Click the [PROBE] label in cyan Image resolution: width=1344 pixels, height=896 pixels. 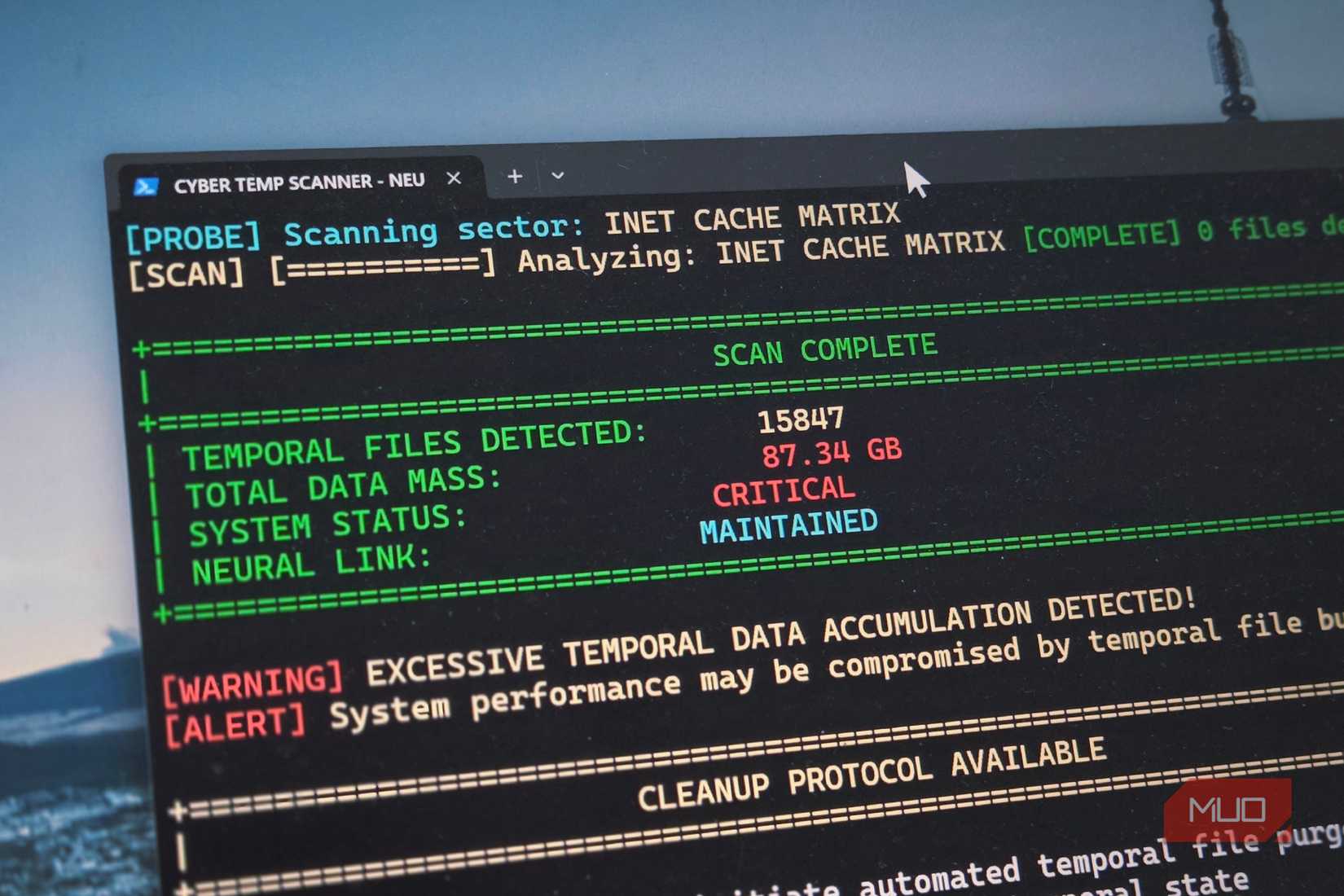pos(193,236)
